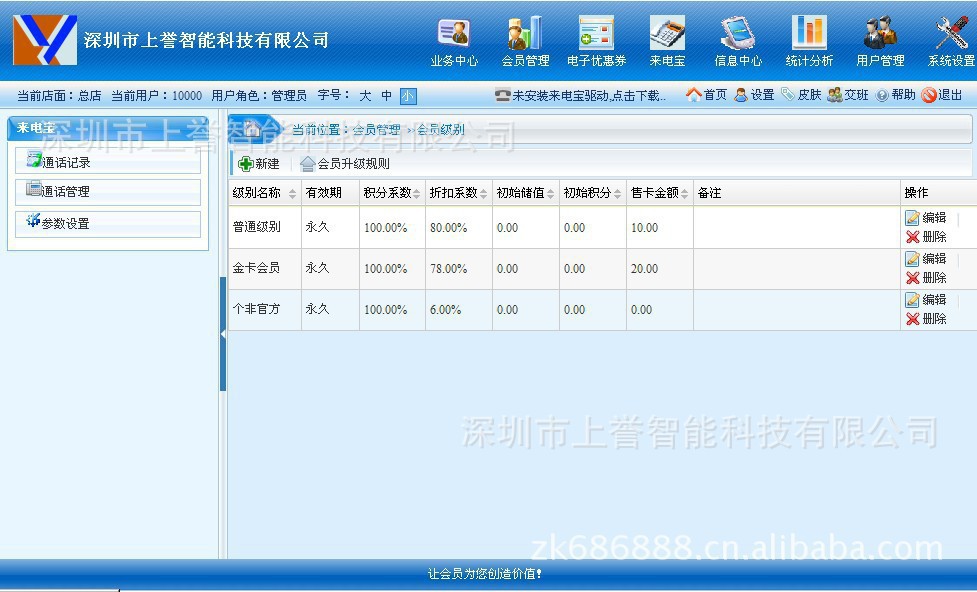
Task: Open the 电子优惠券 coupon icon
Action: point(596,35)
